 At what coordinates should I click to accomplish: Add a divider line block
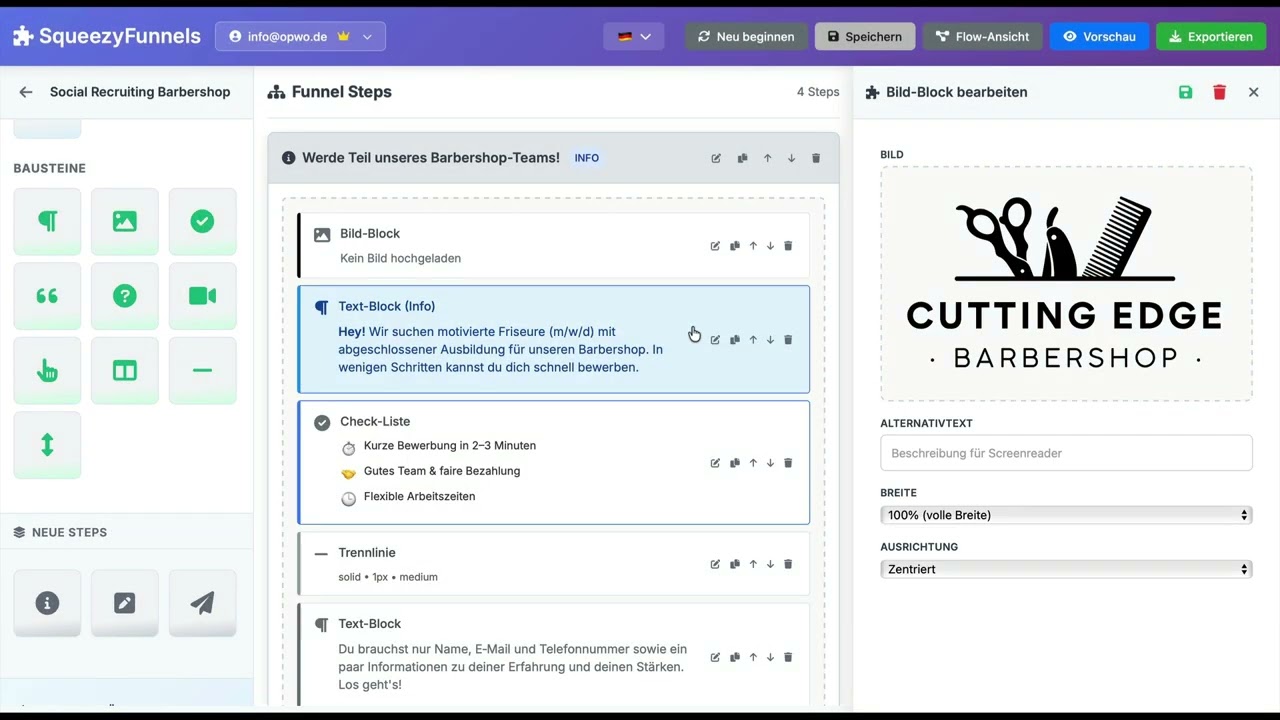click(x=203, y=371)
